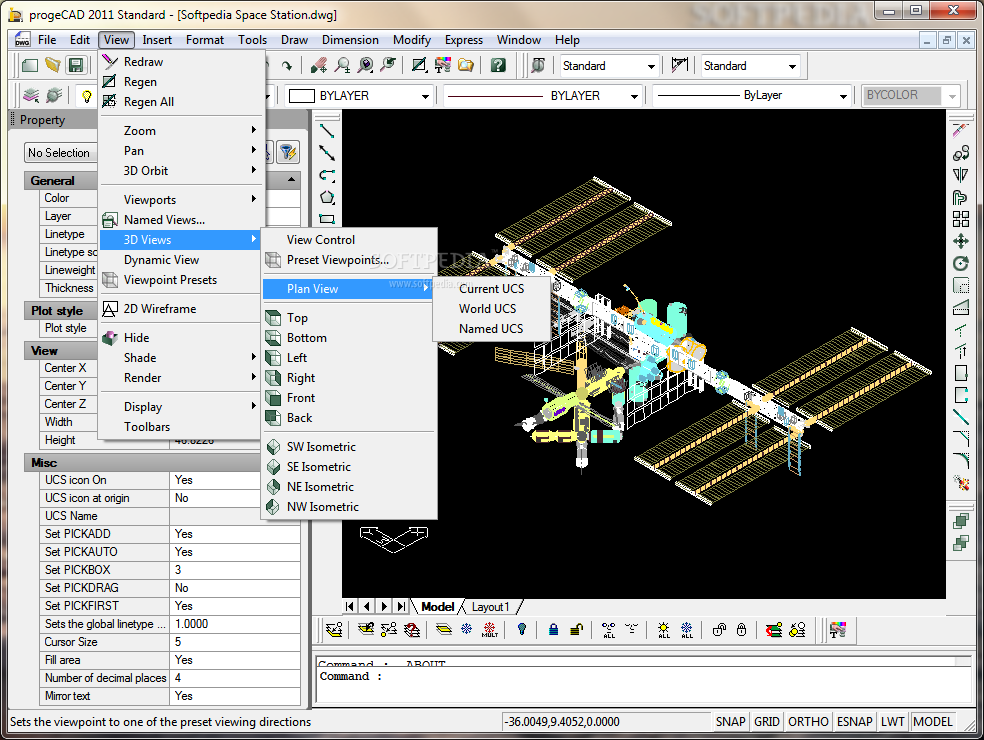This screenshot has width=984, height=740.
Task: Toggle MODEL space in status bar
Action: click(933, 722)
